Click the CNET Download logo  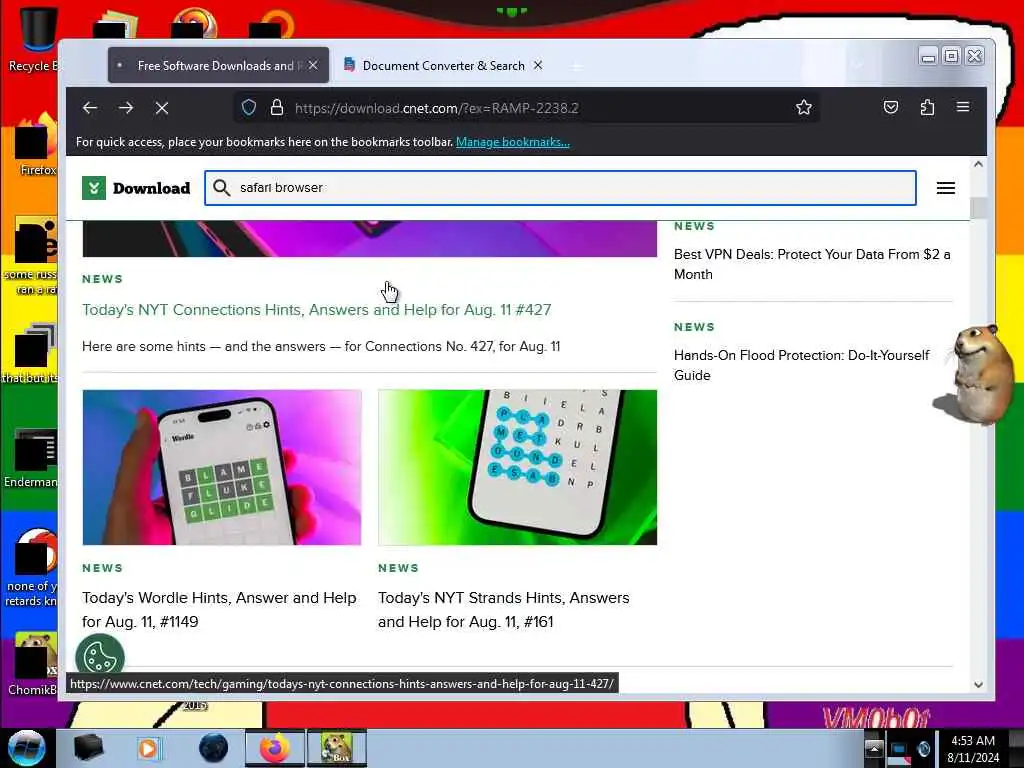[x=136, y=188]
